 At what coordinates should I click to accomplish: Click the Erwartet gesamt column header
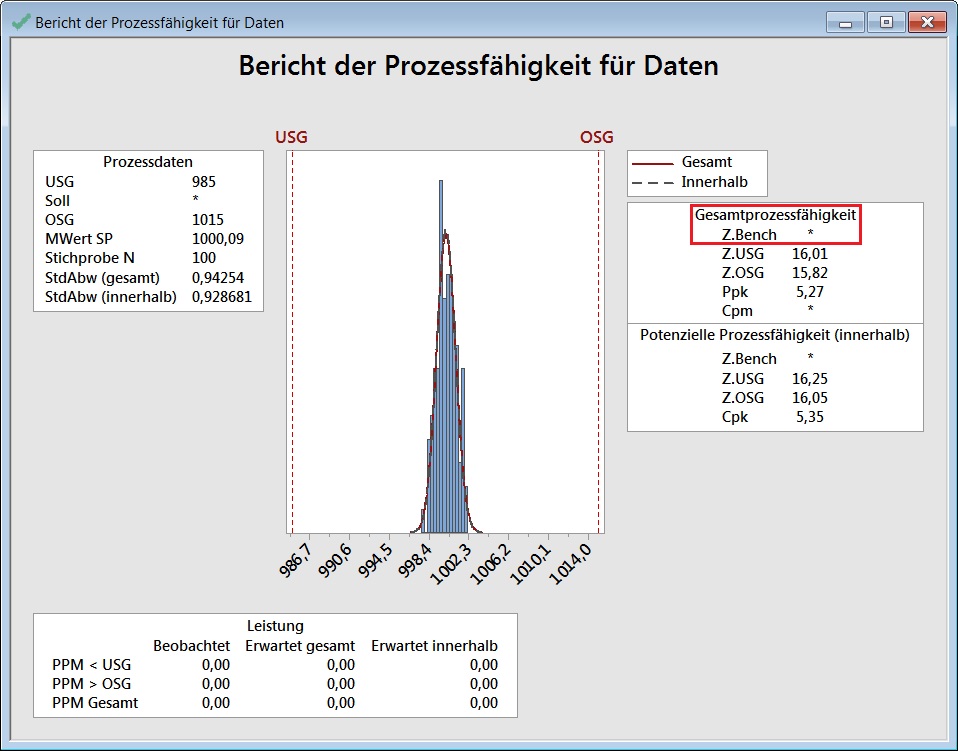pyautogui.click(x=300, y=646)
